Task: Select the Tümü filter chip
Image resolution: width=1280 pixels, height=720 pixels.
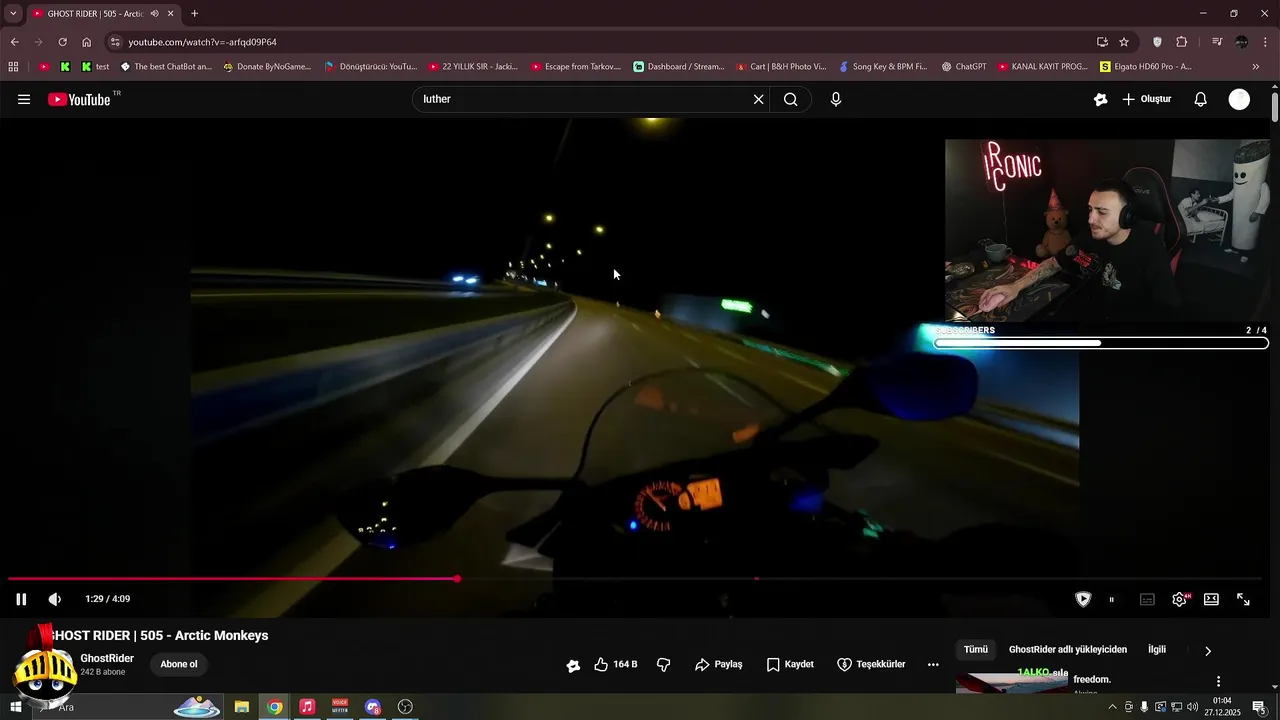Action: [x=976, y=649]
